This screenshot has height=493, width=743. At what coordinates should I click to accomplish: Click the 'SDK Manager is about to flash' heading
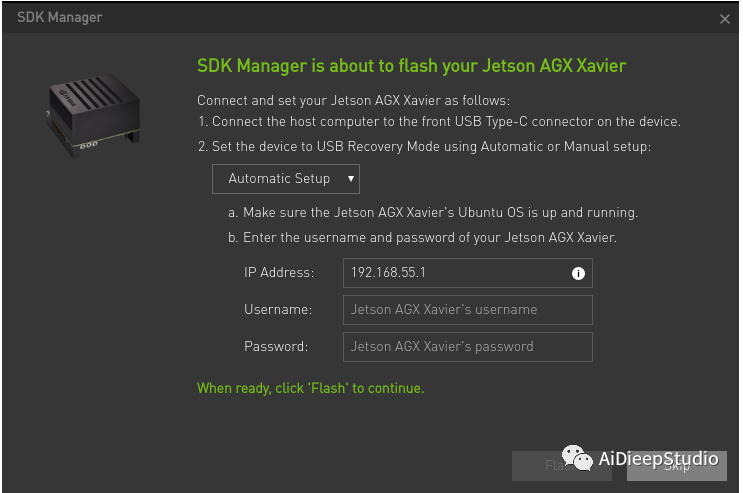tap(411, 66)
